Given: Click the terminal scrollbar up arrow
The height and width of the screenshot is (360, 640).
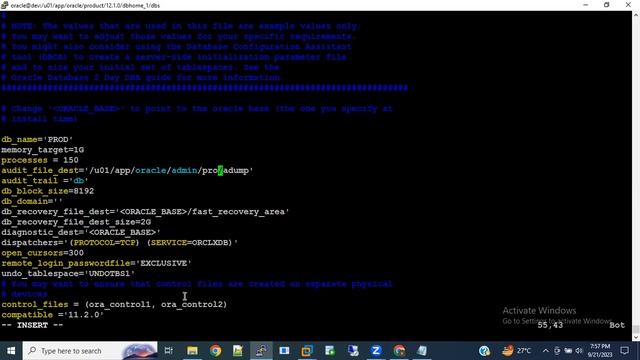Looking at the screenshot, I should tap(636, 15).
